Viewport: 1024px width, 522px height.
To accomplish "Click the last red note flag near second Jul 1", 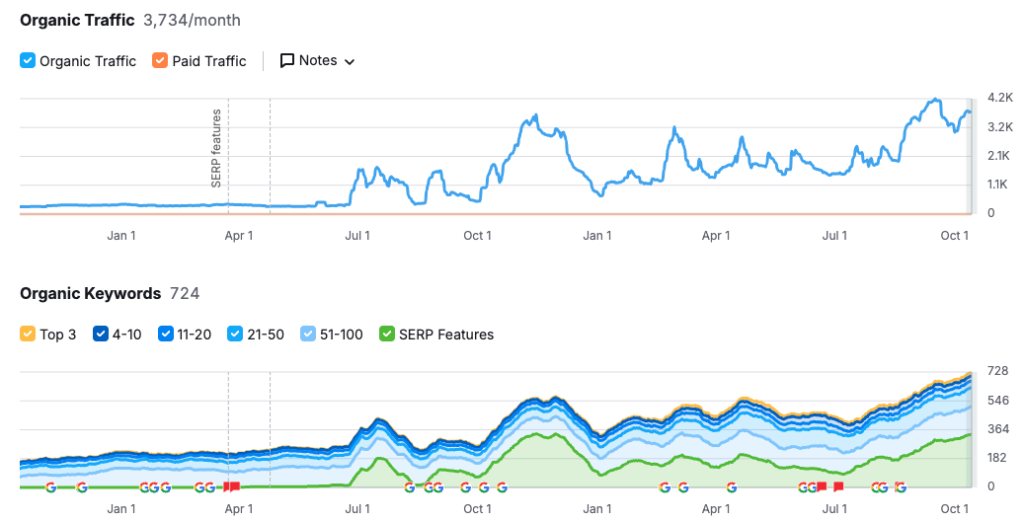I will pyautogui.click(x=839, y=487).
